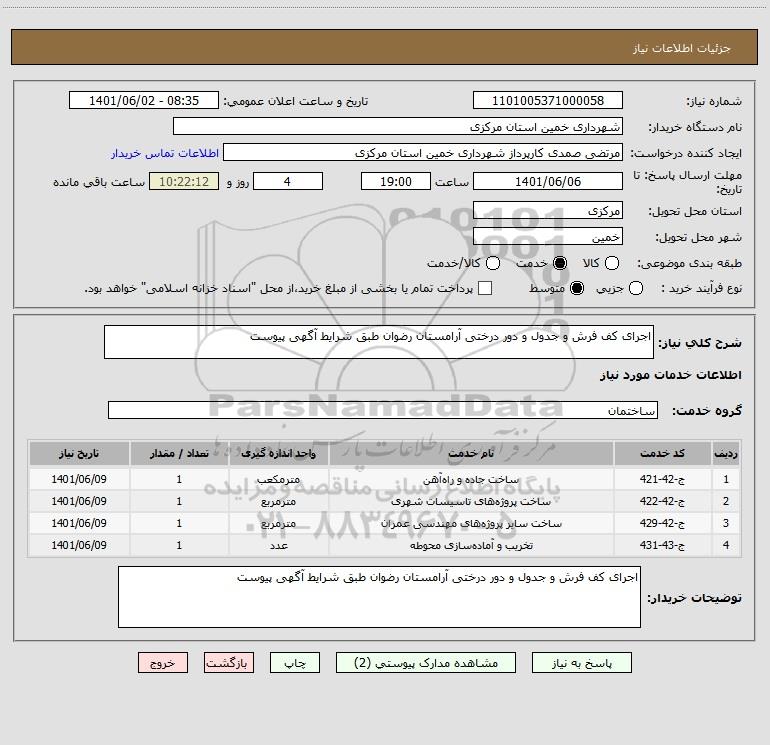770x745 pixels.
Task: Click ساخت پروژه‌های تاسیسات شهری service name
Action: (471, 501)
